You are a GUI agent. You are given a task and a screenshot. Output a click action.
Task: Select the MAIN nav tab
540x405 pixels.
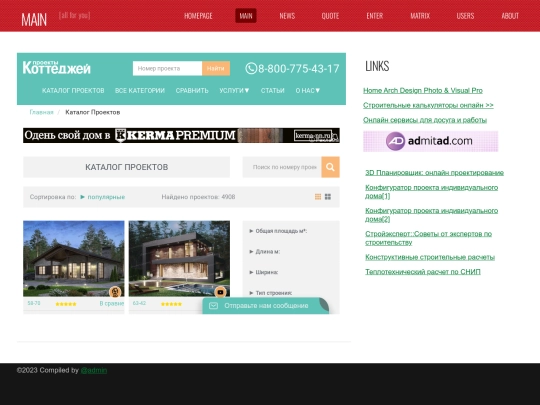pyautogui.click(x=246, y=16)
